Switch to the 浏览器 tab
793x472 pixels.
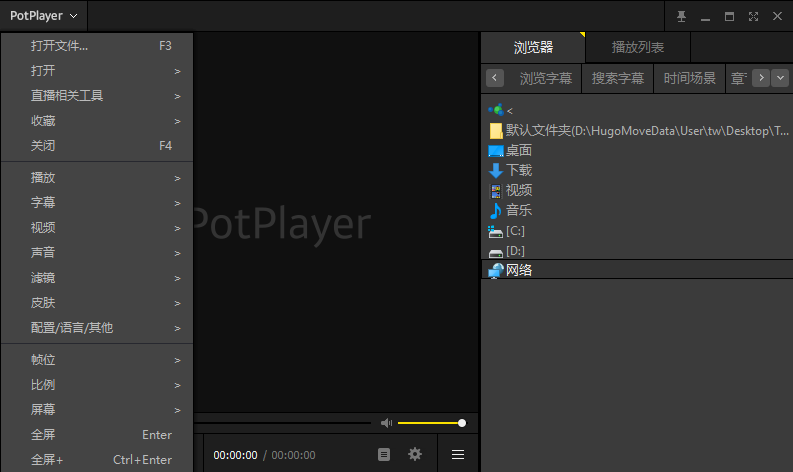pos(533,47)
